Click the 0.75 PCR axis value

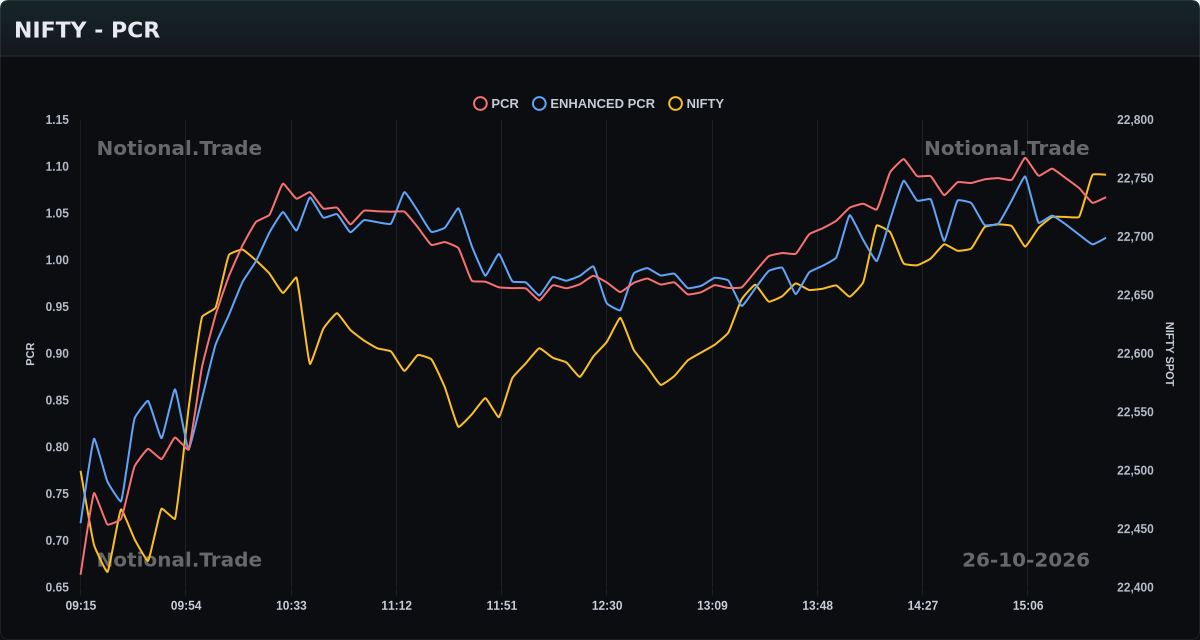(x=57, y=494)
